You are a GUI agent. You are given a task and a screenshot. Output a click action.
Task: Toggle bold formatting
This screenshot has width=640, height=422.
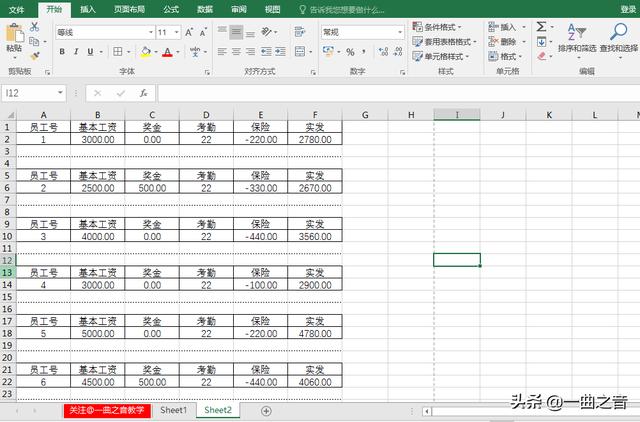point(62,52)
